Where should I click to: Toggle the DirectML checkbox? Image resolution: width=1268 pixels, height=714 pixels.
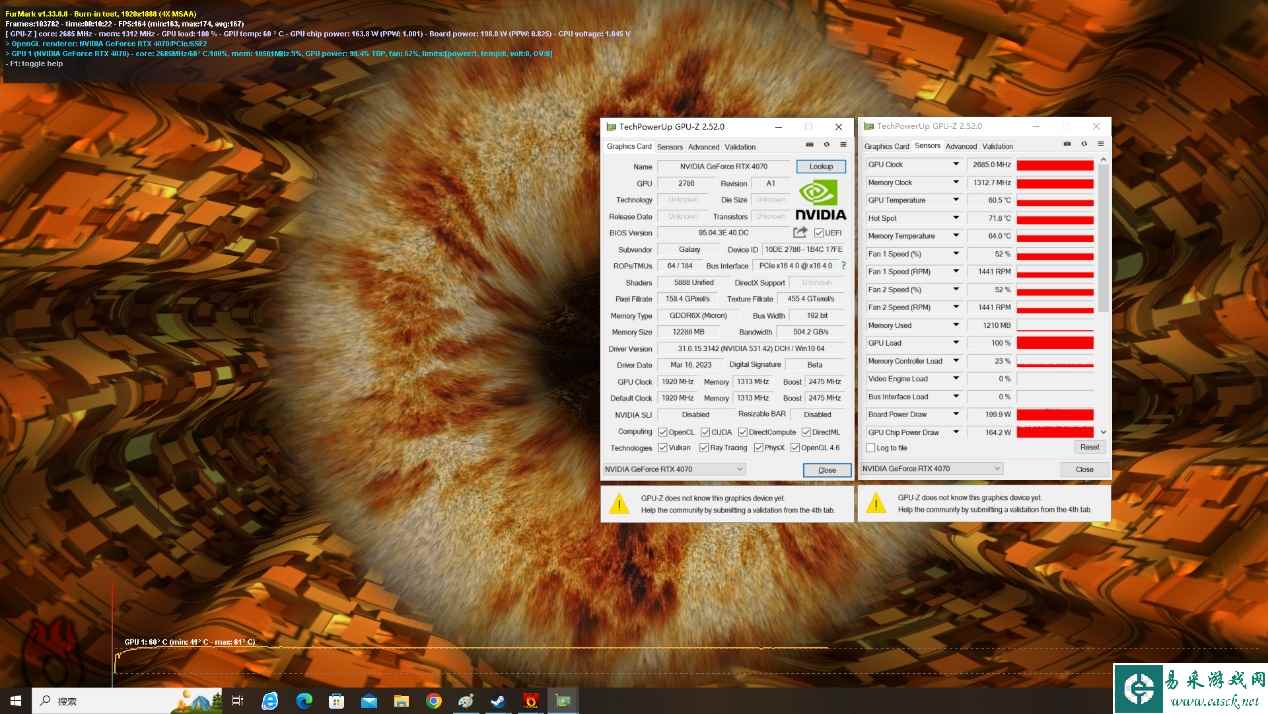(805, 432)
